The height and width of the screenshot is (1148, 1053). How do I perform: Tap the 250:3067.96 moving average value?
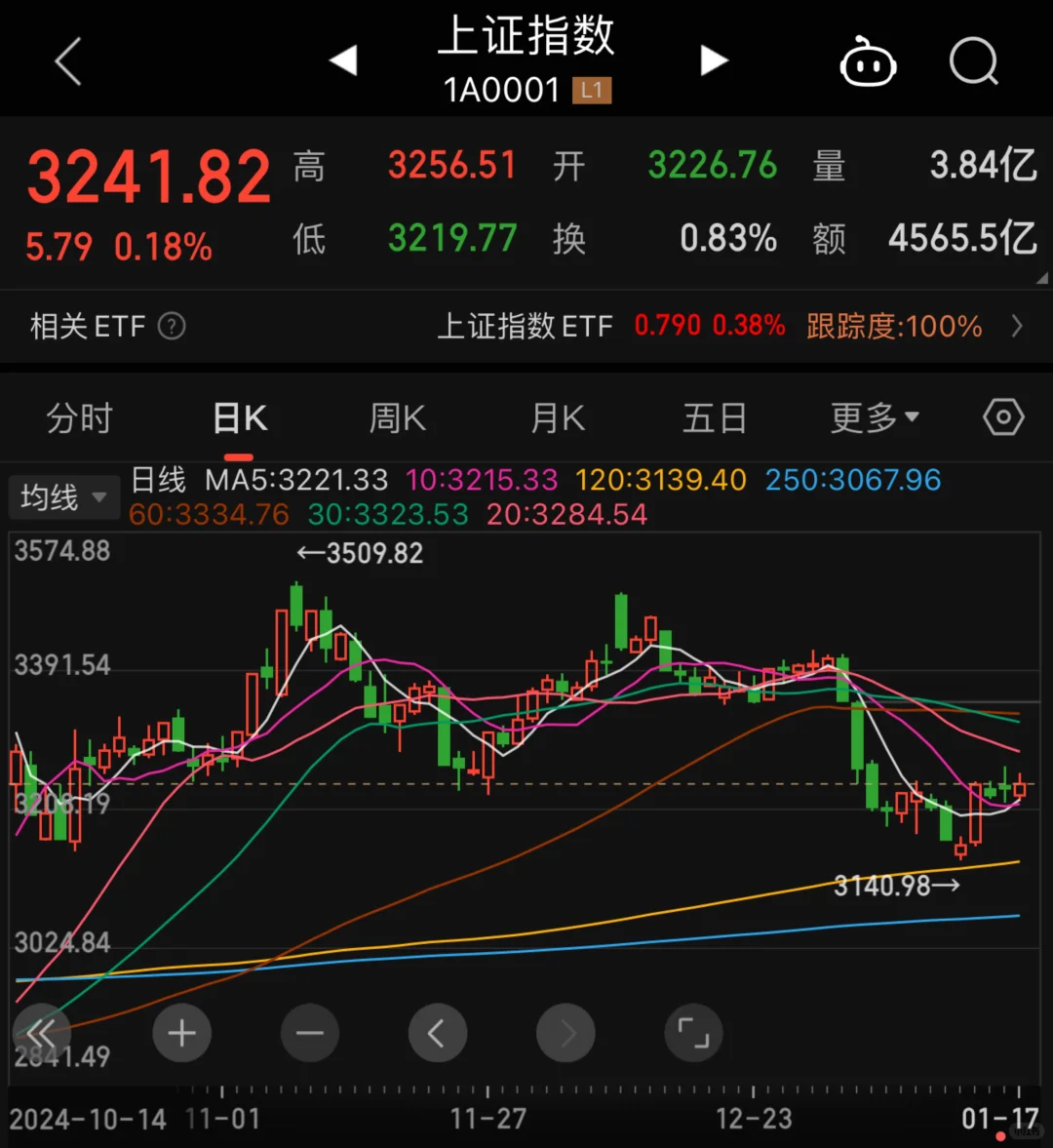point(853,480)
